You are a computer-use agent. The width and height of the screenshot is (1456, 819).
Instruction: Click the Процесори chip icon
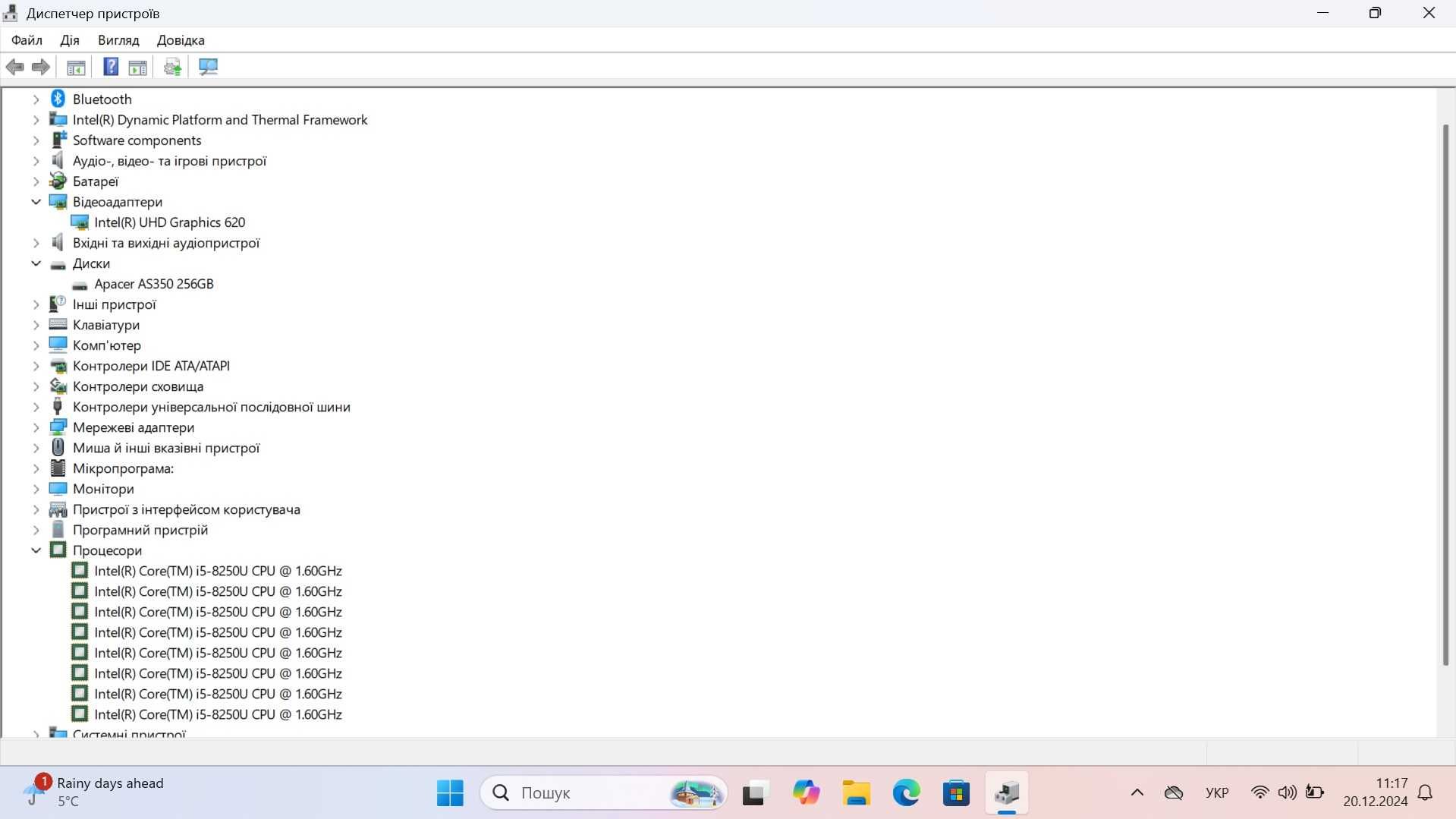58,550
